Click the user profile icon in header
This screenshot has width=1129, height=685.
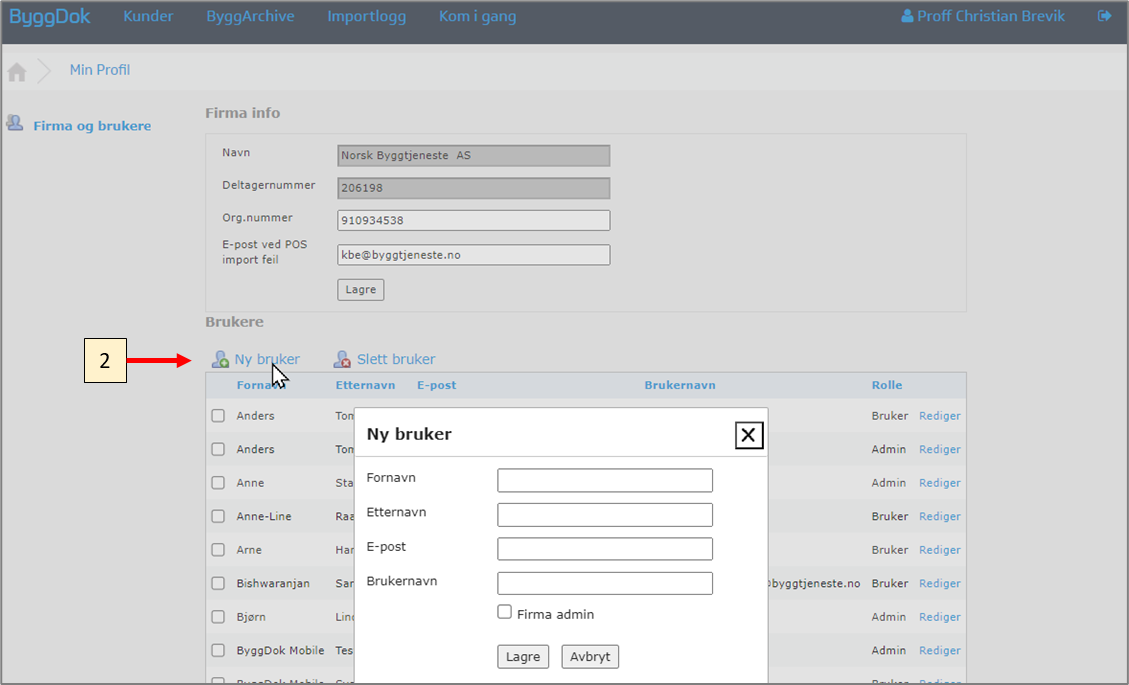coord(907,16)
